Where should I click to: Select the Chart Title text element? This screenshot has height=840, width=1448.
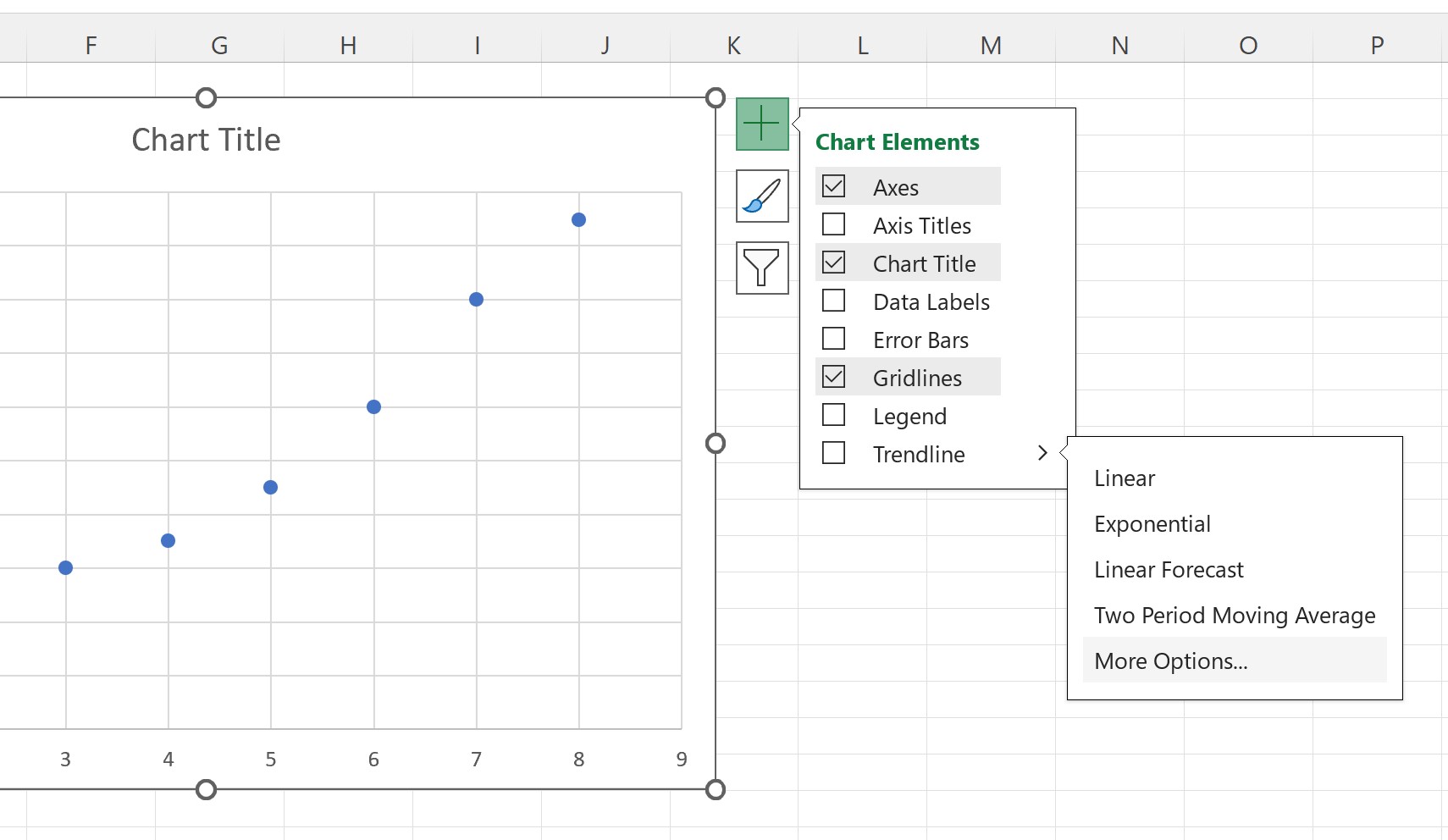pos(205,139)
